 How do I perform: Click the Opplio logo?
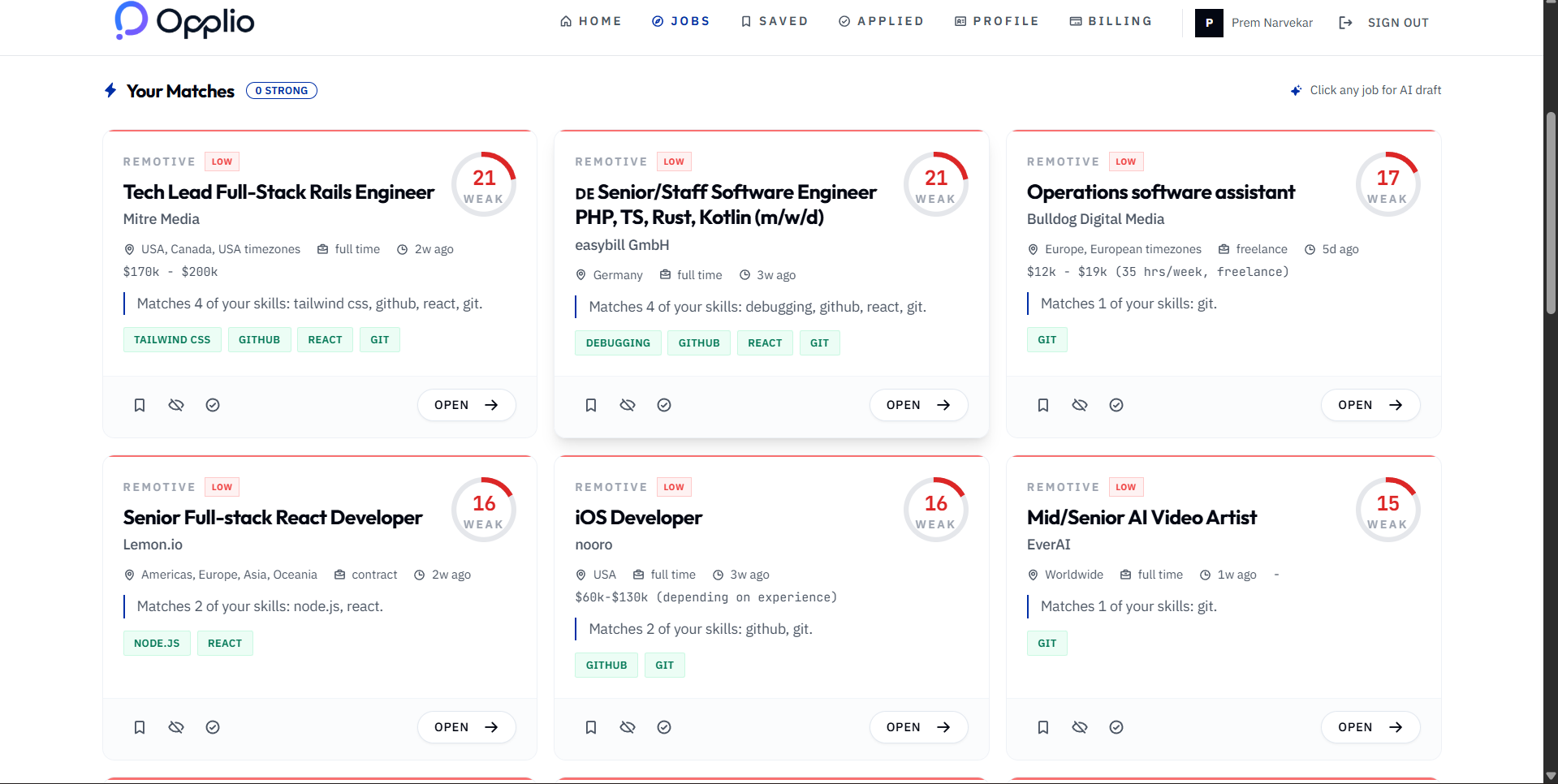184,21
